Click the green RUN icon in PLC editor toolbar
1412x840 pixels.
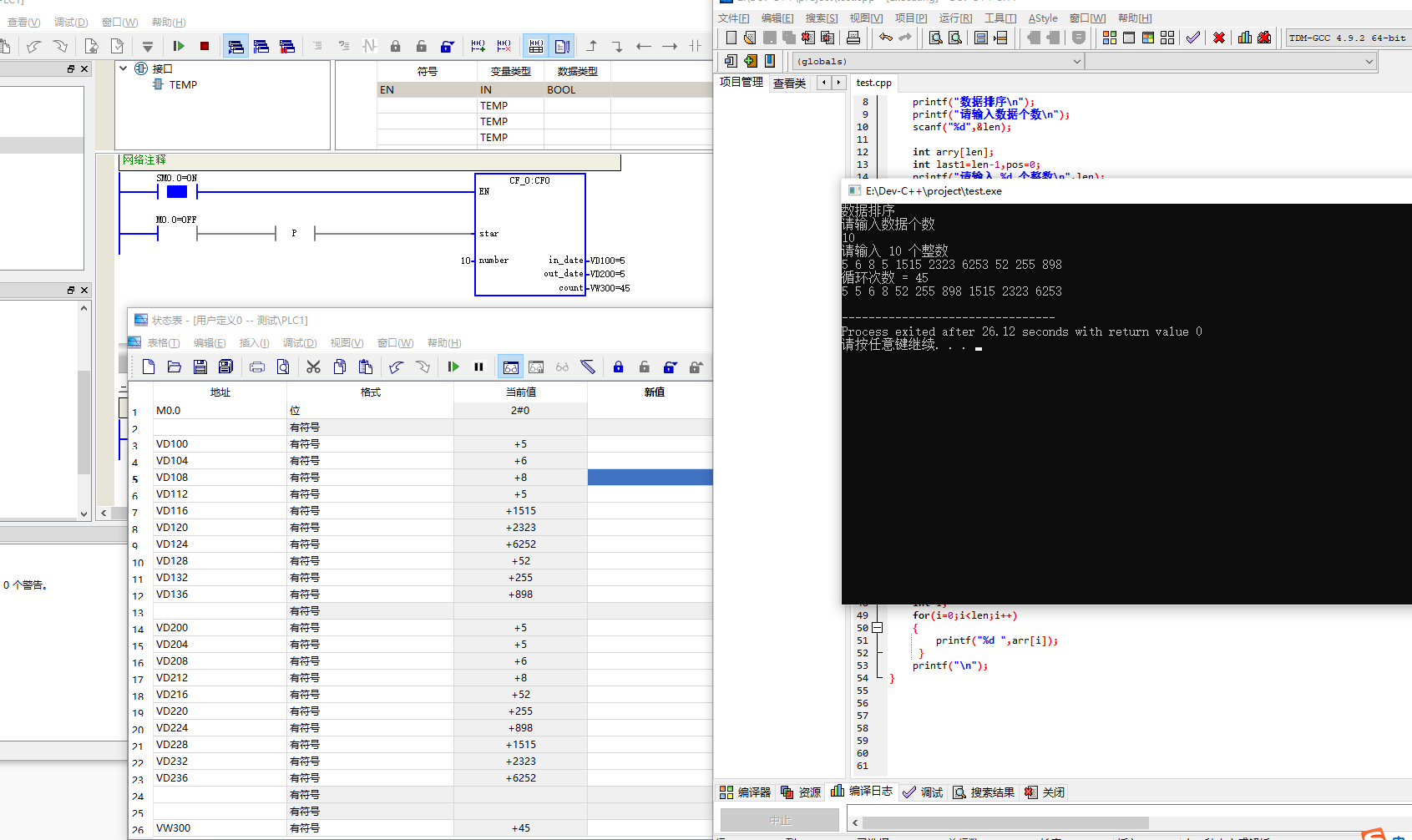(x=179, y=46)
